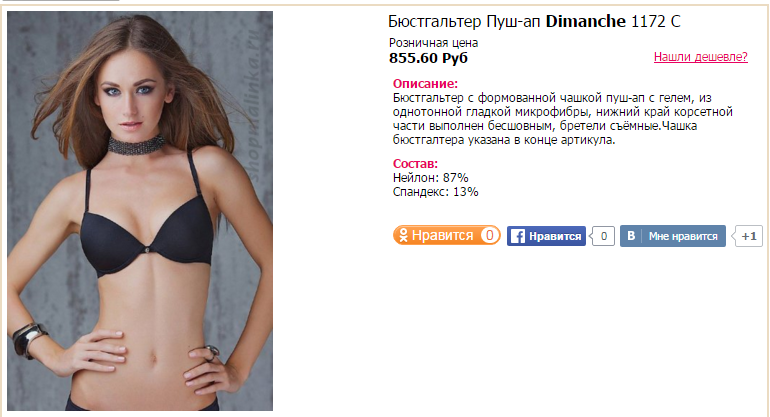Click the 'Спандекс: 13%' composition line
Screen dimensions: 770x417
coord(435,192)
